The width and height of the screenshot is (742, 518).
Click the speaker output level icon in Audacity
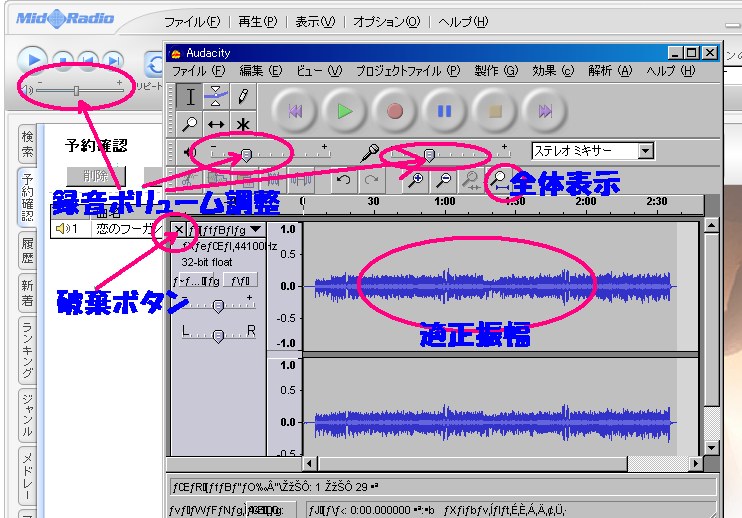pos(190,152)
